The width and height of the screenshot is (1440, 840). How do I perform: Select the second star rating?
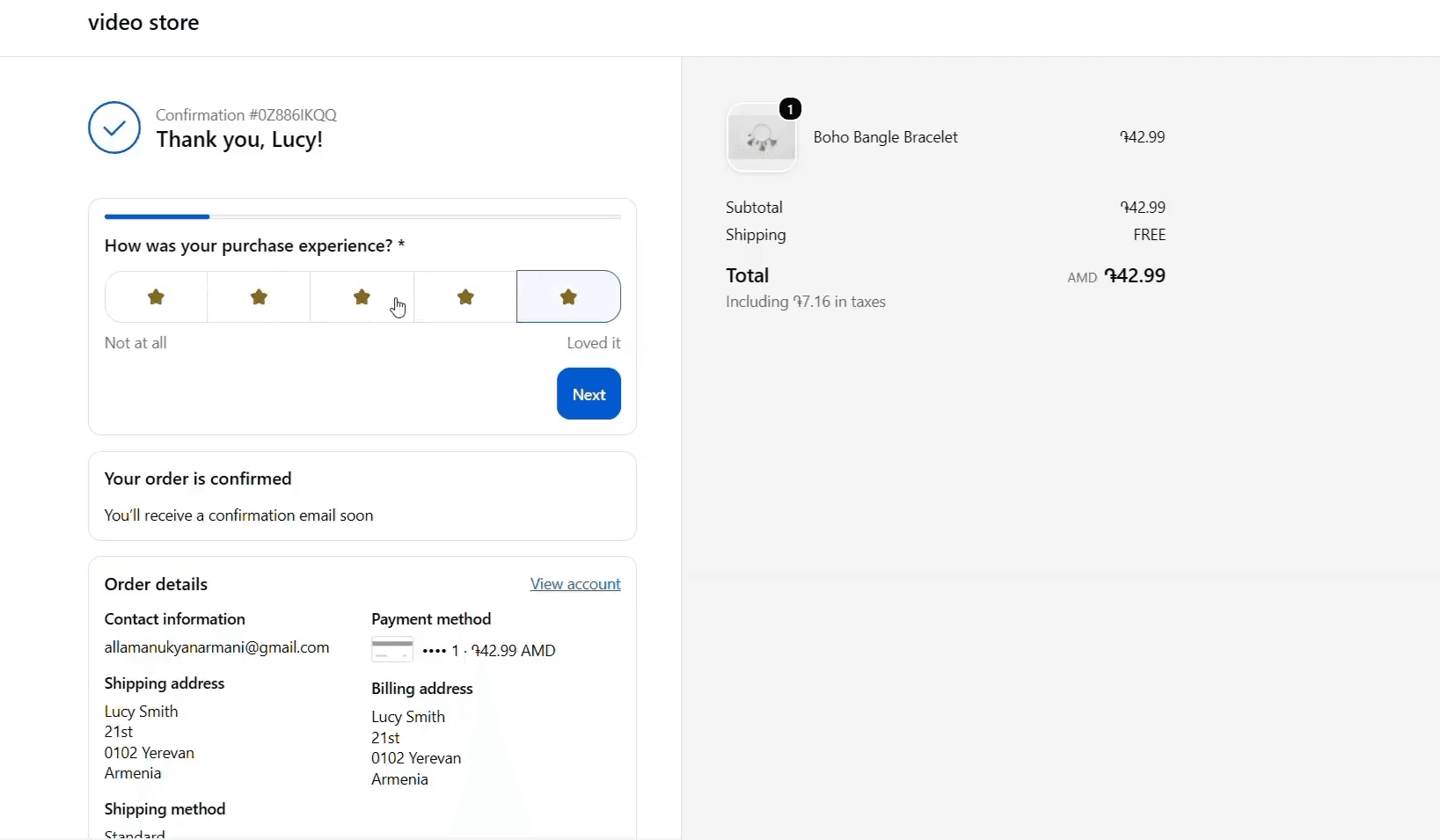tap(259, 296)
